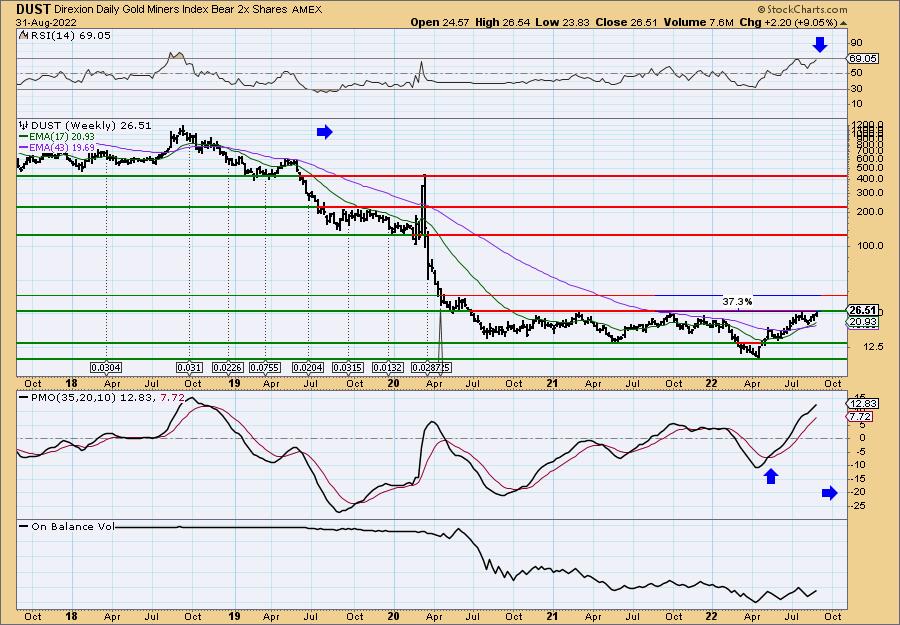Click the purple EMA(43) line swatch
The height and width of the screenshot is (625, 900).
23,147
